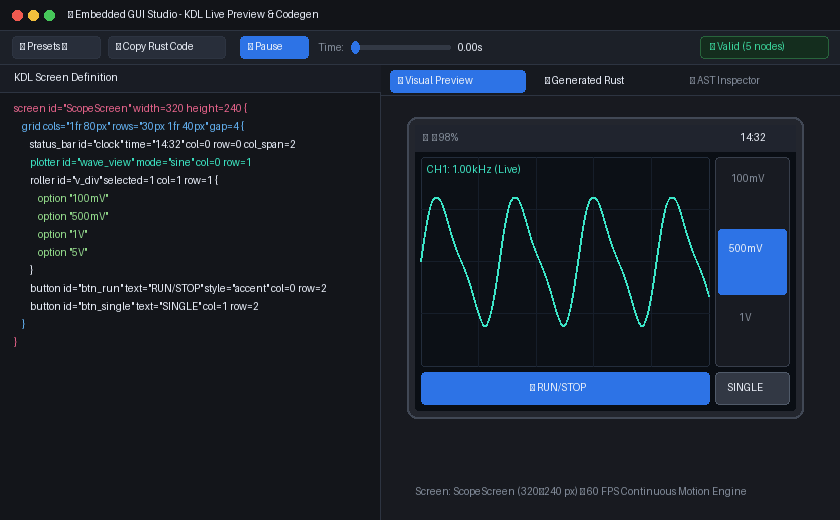Click the status_bar id='clock' code line
This screenshot has height=520, width=840.
(162, 145)
